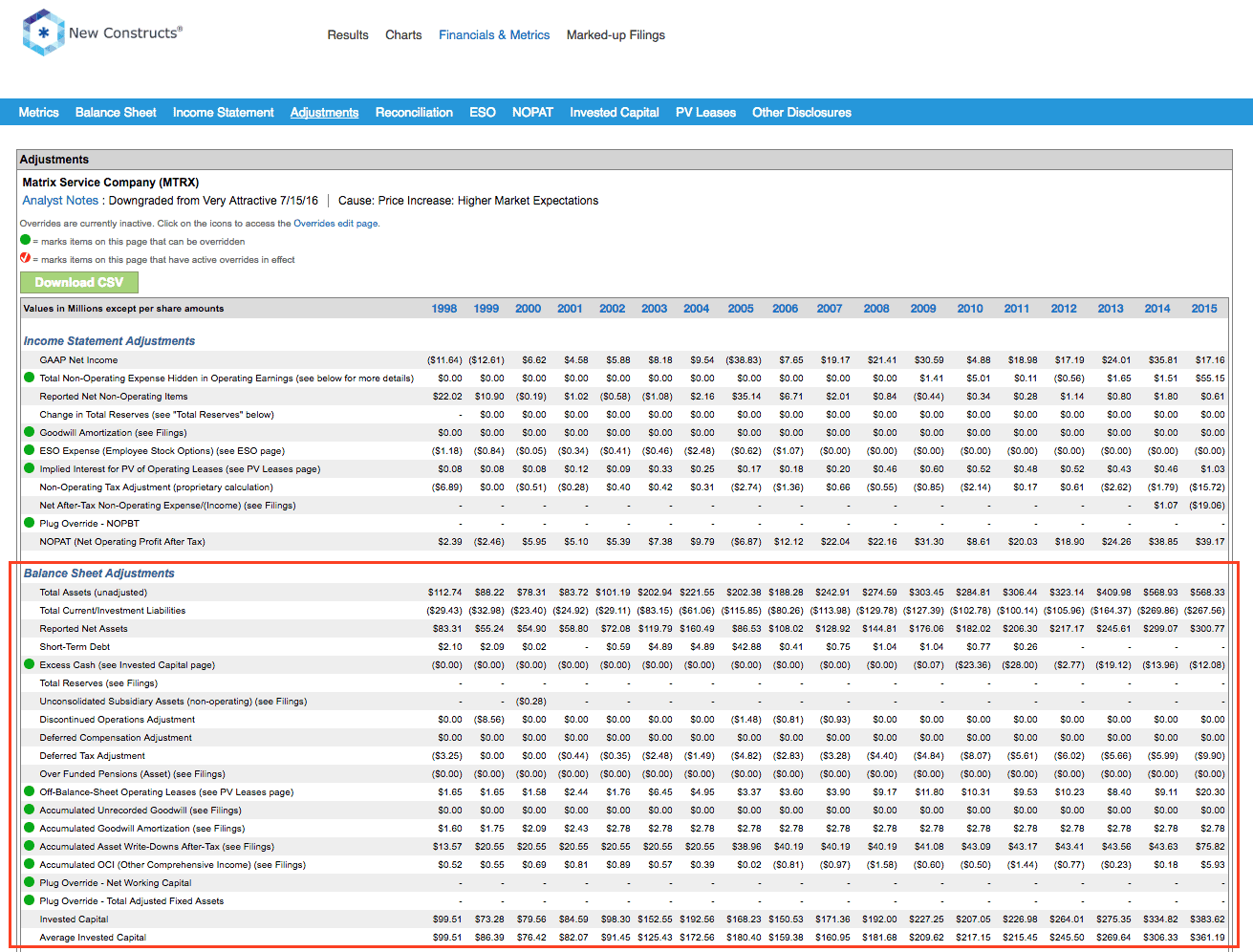Screen dimensions: 1253x952
Task: Click Matrix Service Company (MTRX) title
Action: pos(111,183)
